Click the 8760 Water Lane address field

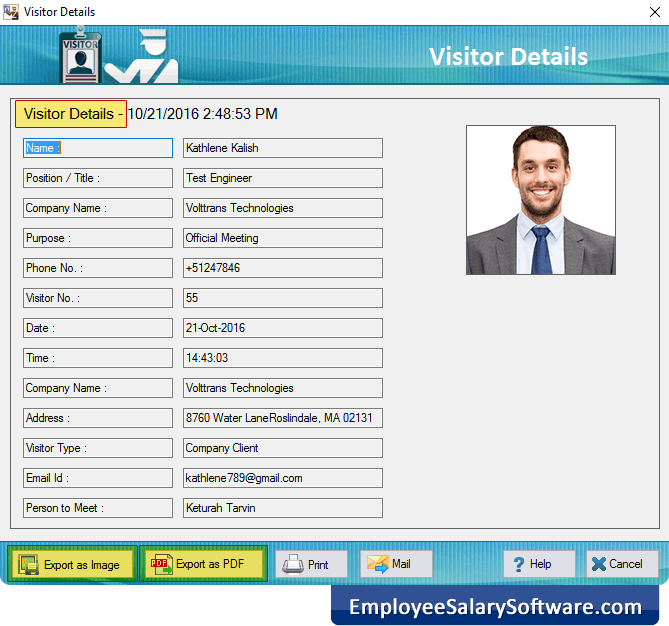pos(283,418)
